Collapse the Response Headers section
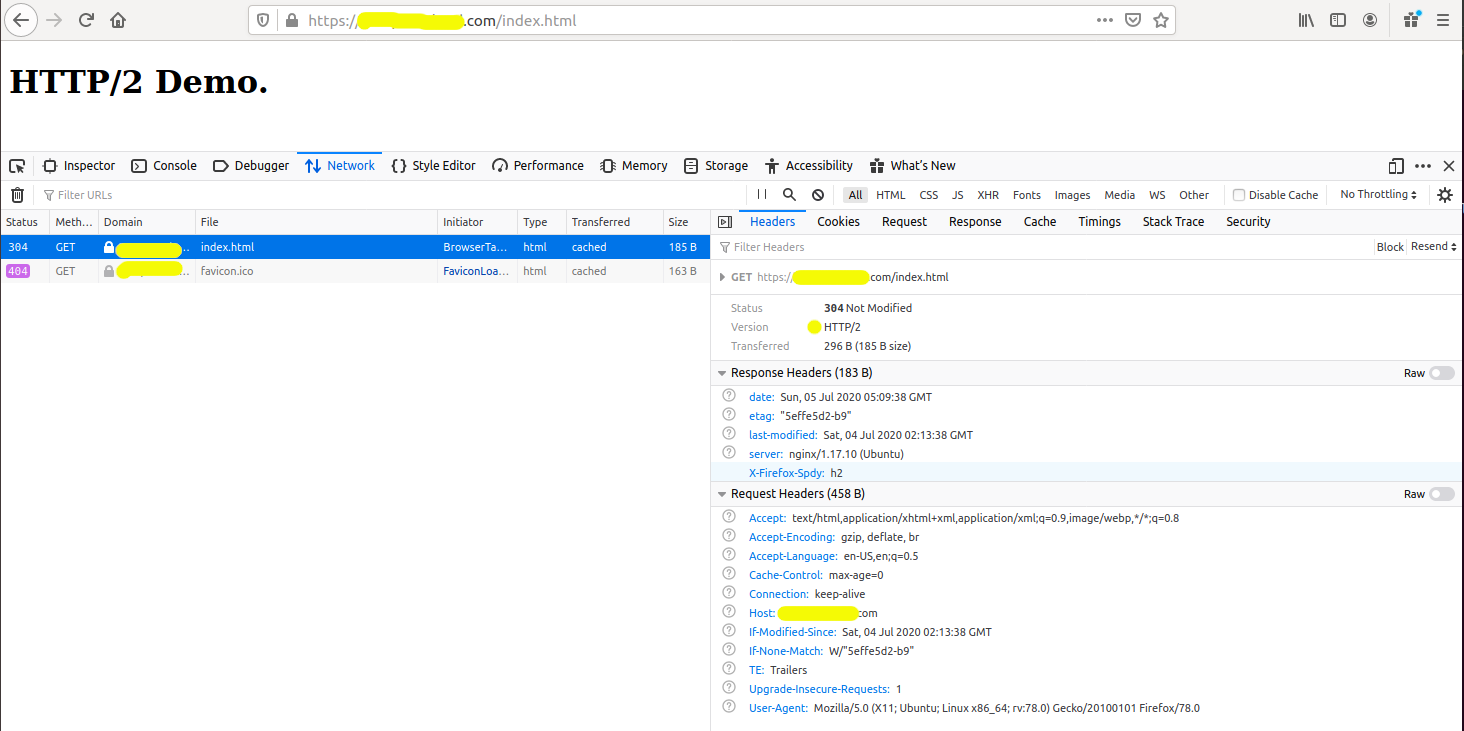1464x731 pixels. pos(722,373)
